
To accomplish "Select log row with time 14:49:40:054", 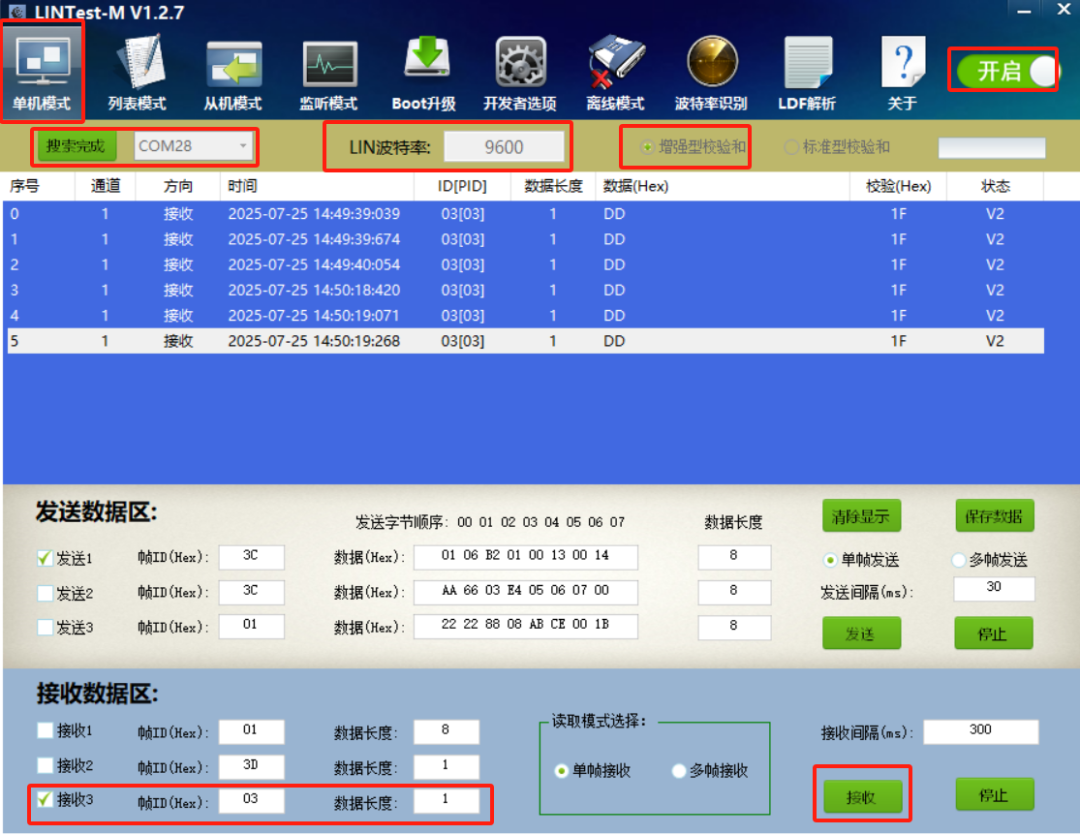I will coord(526,265).
